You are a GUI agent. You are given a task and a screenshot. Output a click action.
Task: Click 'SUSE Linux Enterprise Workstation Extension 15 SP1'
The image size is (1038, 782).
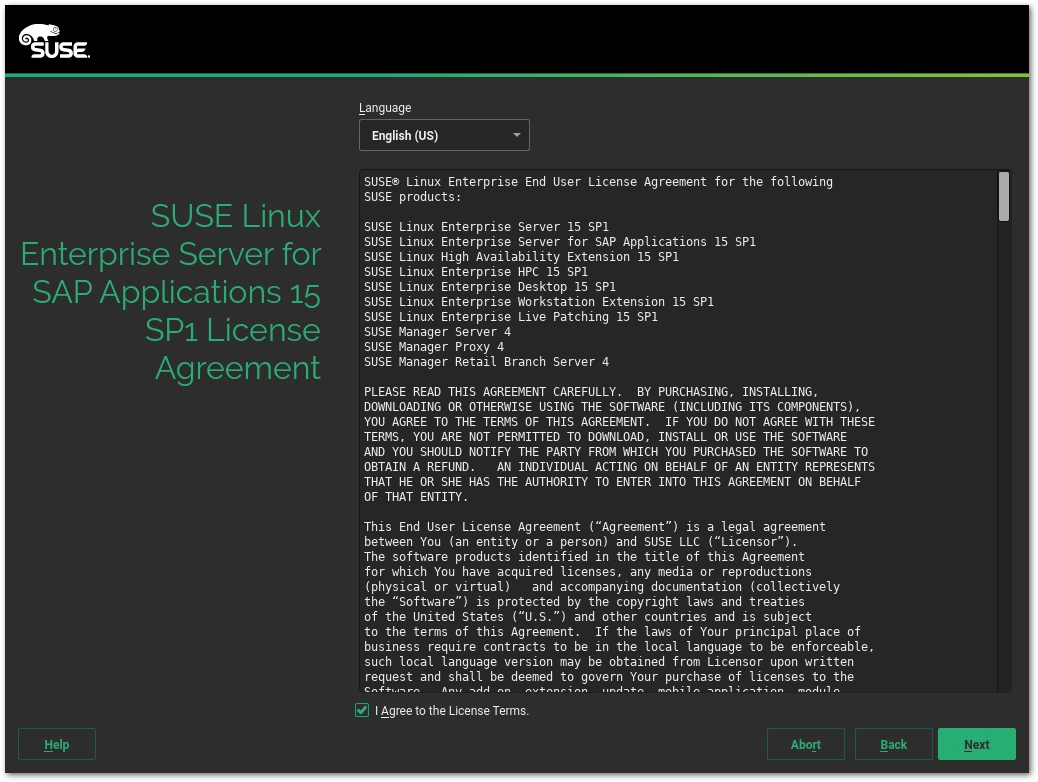point(538,302)
